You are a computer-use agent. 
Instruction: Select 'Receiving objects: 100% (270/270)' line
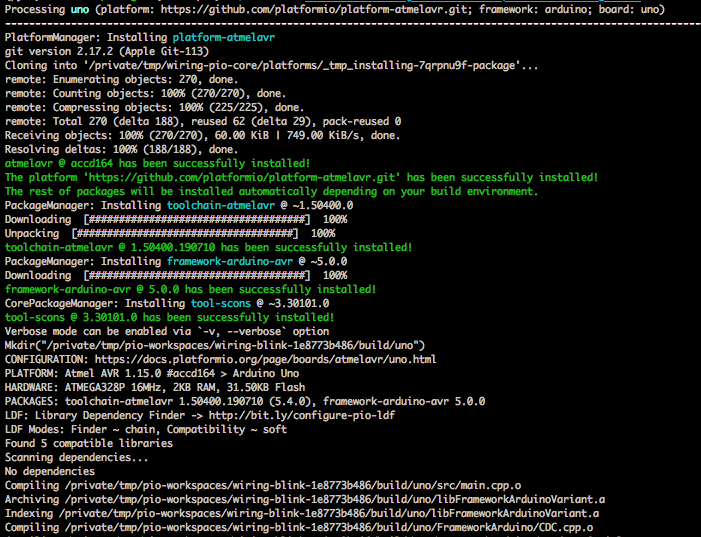pos(203,135)
